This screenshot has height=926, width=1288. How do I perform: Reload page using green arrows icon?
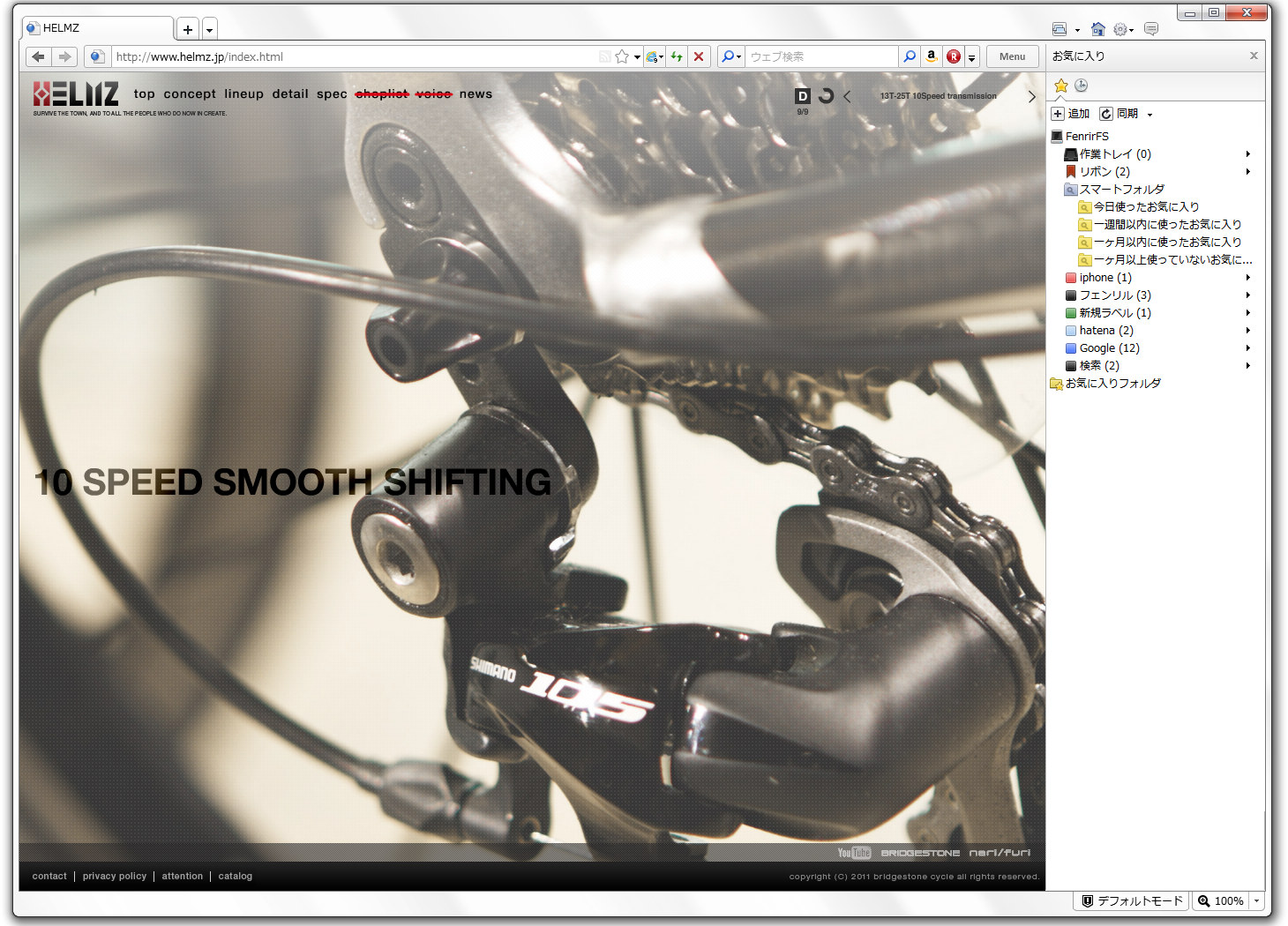(677, 56)
